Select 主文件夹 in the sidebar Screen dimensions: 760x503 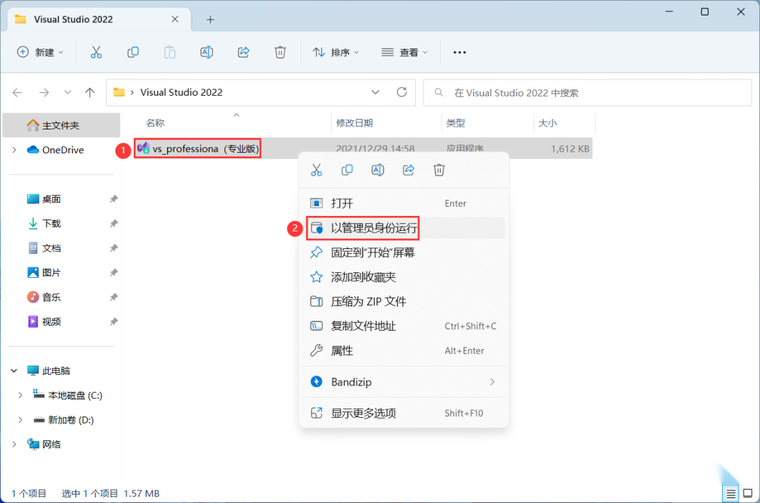[x=62, y=126]
